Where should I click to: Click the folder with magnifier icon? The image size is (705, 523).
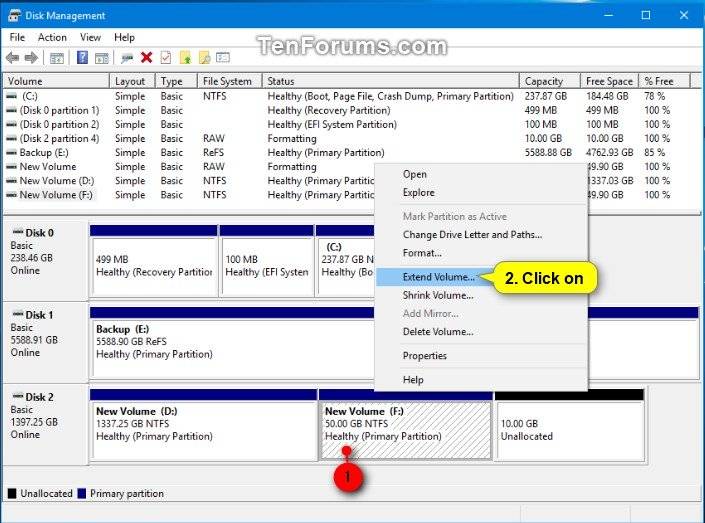tap(205, 58)
